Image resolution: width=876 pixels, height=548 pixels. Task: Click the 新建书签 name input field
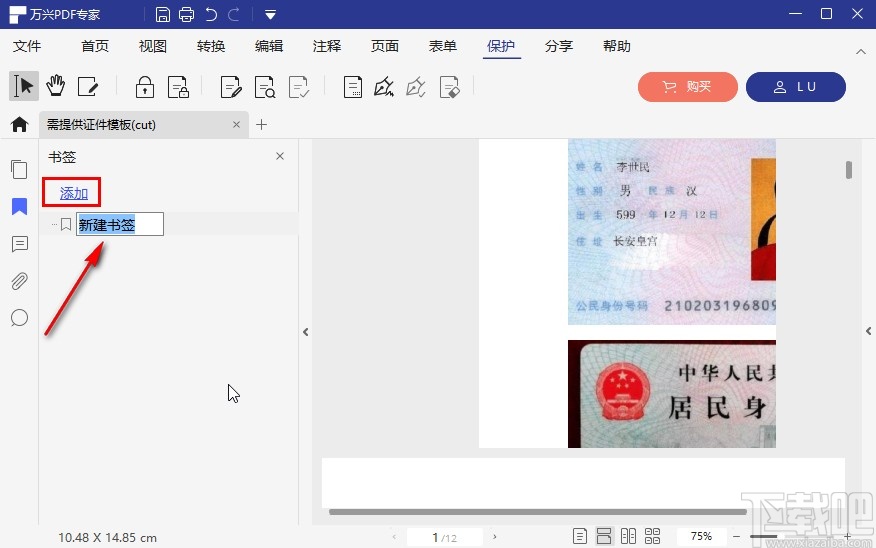coord(120,225)
